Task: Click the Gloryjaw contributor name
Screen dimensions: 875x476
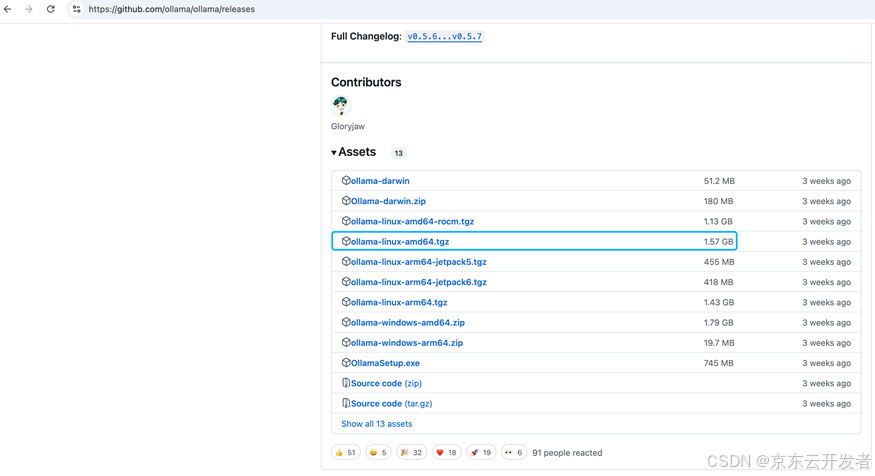Action: [x=348, y=126]
